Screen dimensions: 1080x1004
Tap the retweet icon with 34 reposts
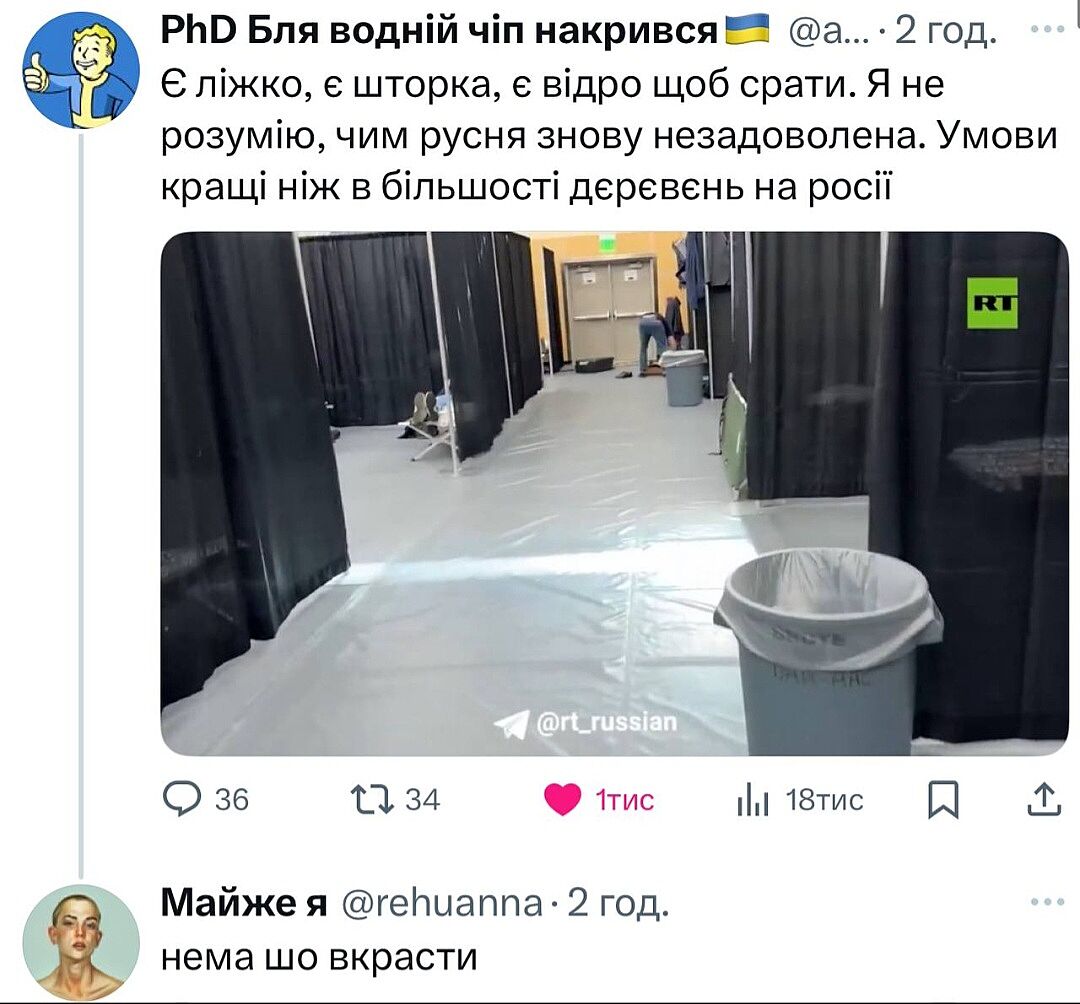click(x=372, y=799)
